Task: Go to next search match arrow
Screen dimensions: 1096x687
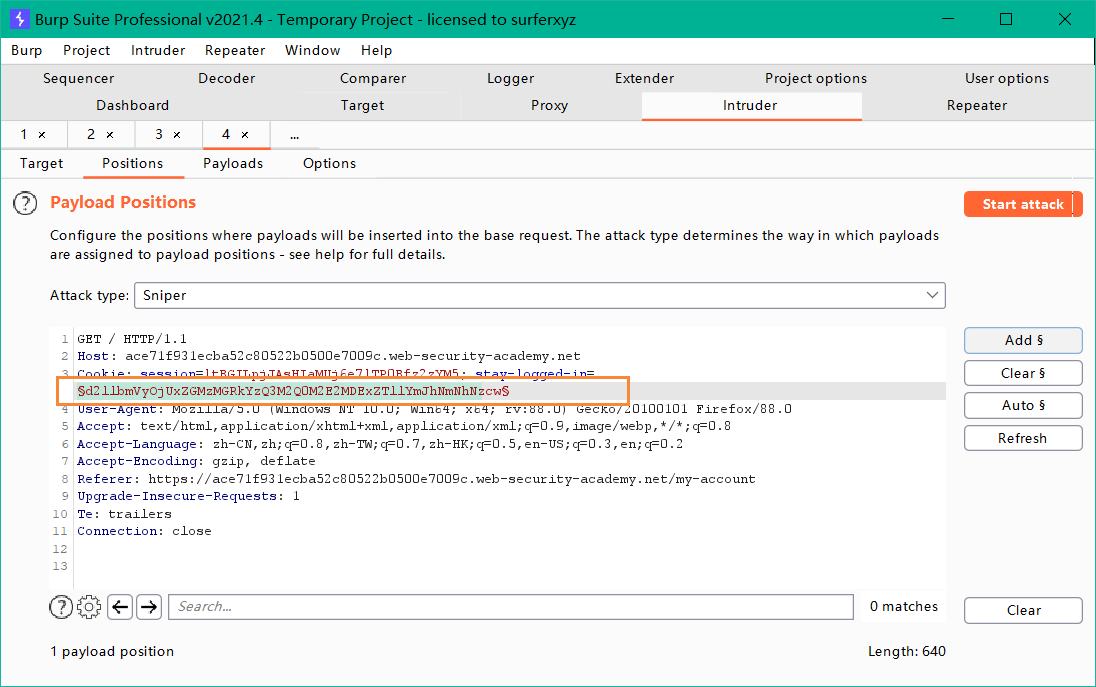Action: click(149, 607)
